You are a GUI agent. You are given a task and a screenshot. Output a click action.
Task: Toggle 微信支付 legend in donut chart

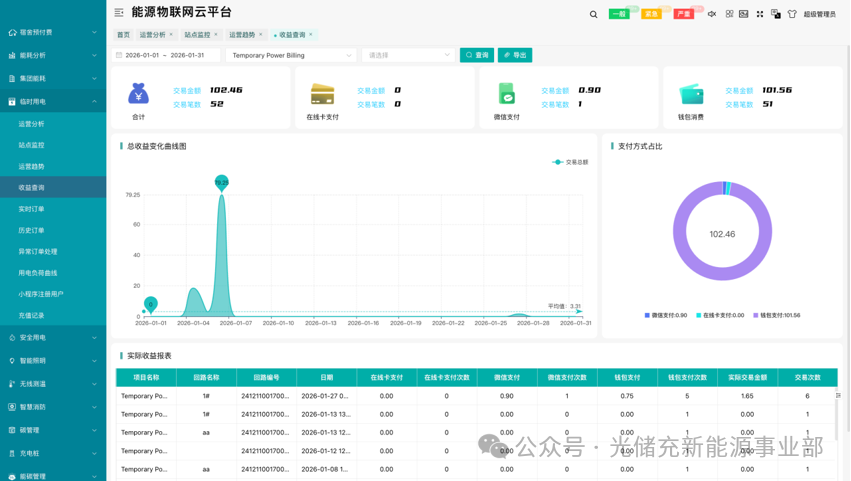pyautogui.click(x=666, y=315)
